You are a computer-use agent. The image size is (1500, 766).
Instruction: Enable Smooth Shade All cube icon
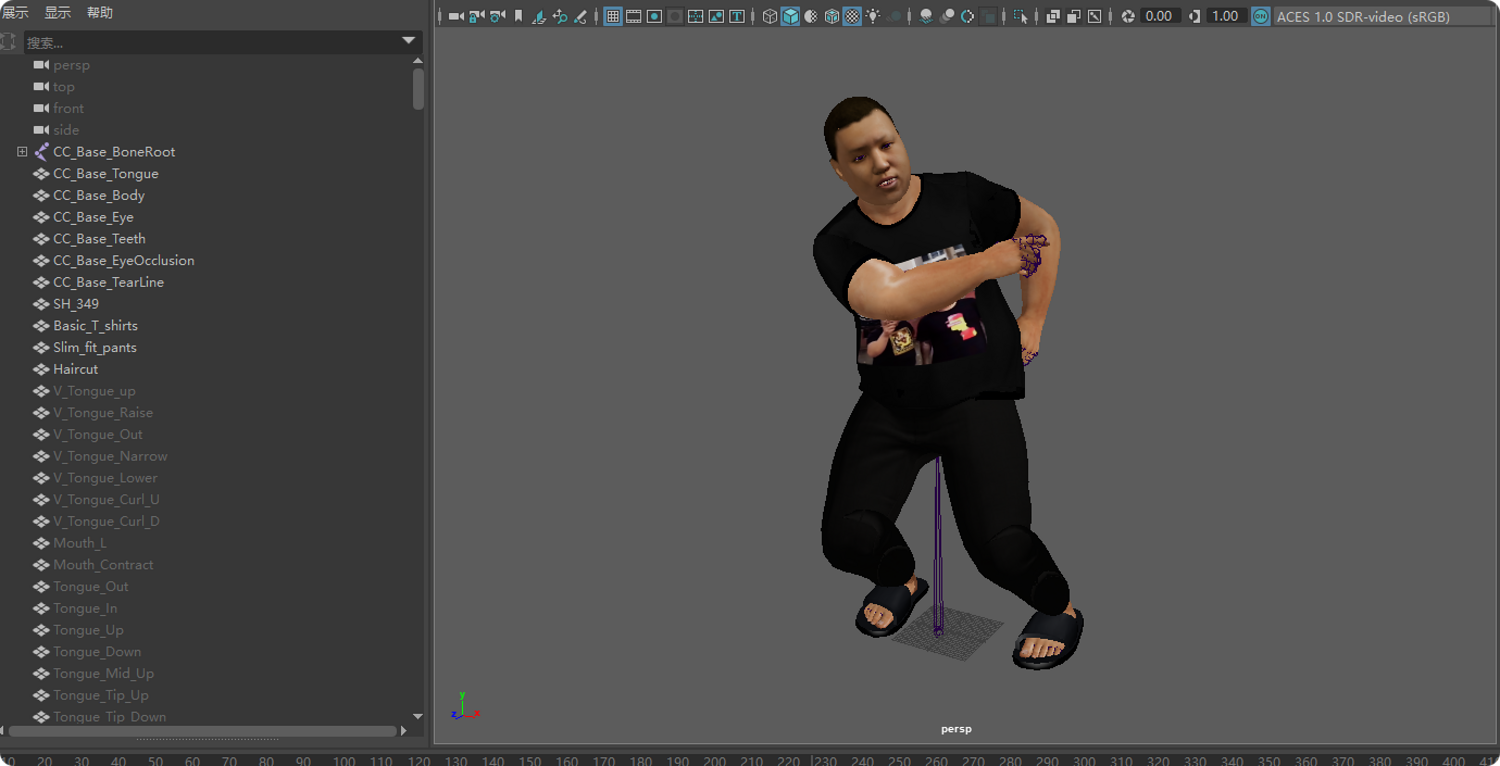(790, 16)
